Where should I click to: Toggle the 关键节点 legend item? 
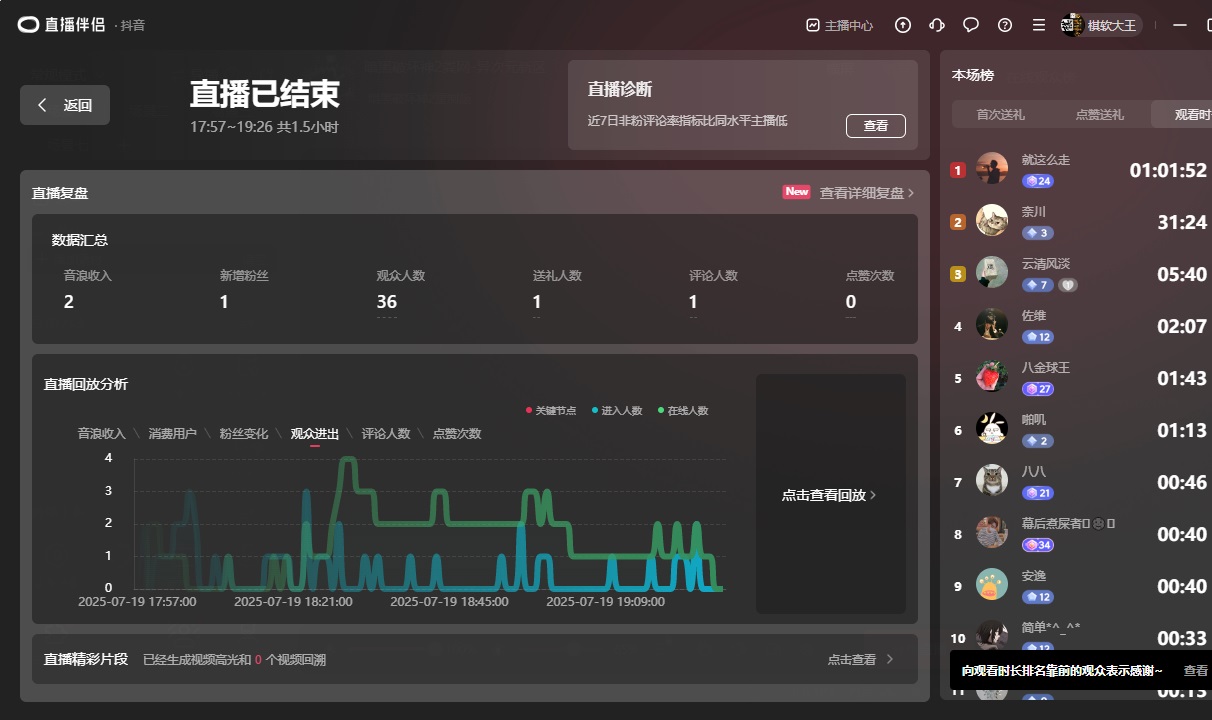click(551, 411)
